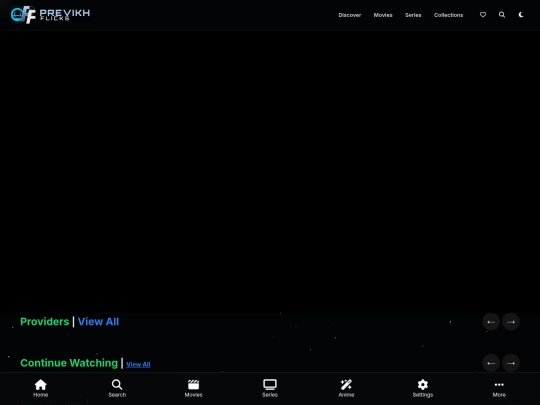540x405 pixels.
Task: Open View All link next to Continue Watching
Action: click(138, 364)
